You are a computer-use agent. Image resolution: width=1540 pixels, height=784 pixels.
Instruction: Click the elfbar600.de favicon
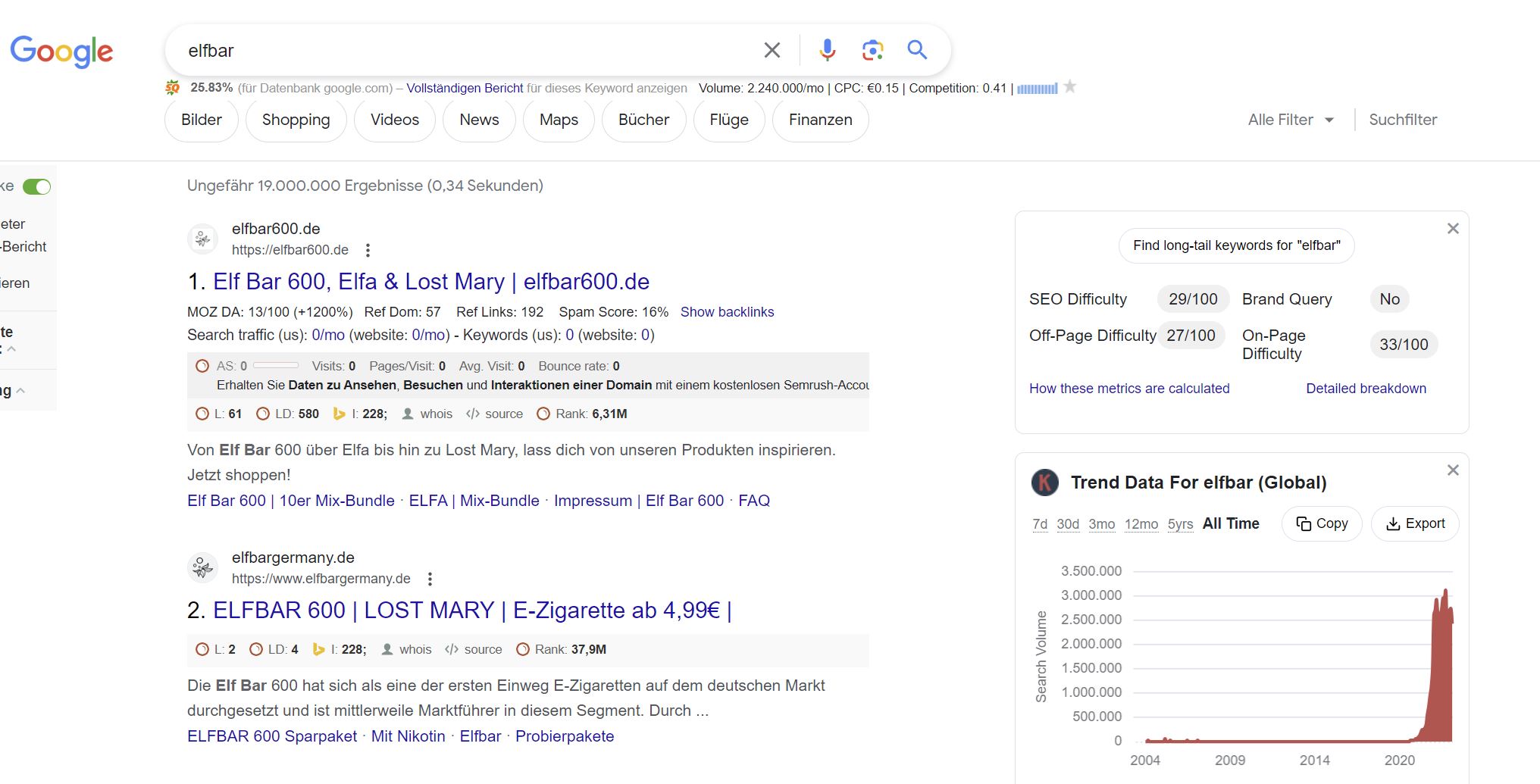click(202, 239)
